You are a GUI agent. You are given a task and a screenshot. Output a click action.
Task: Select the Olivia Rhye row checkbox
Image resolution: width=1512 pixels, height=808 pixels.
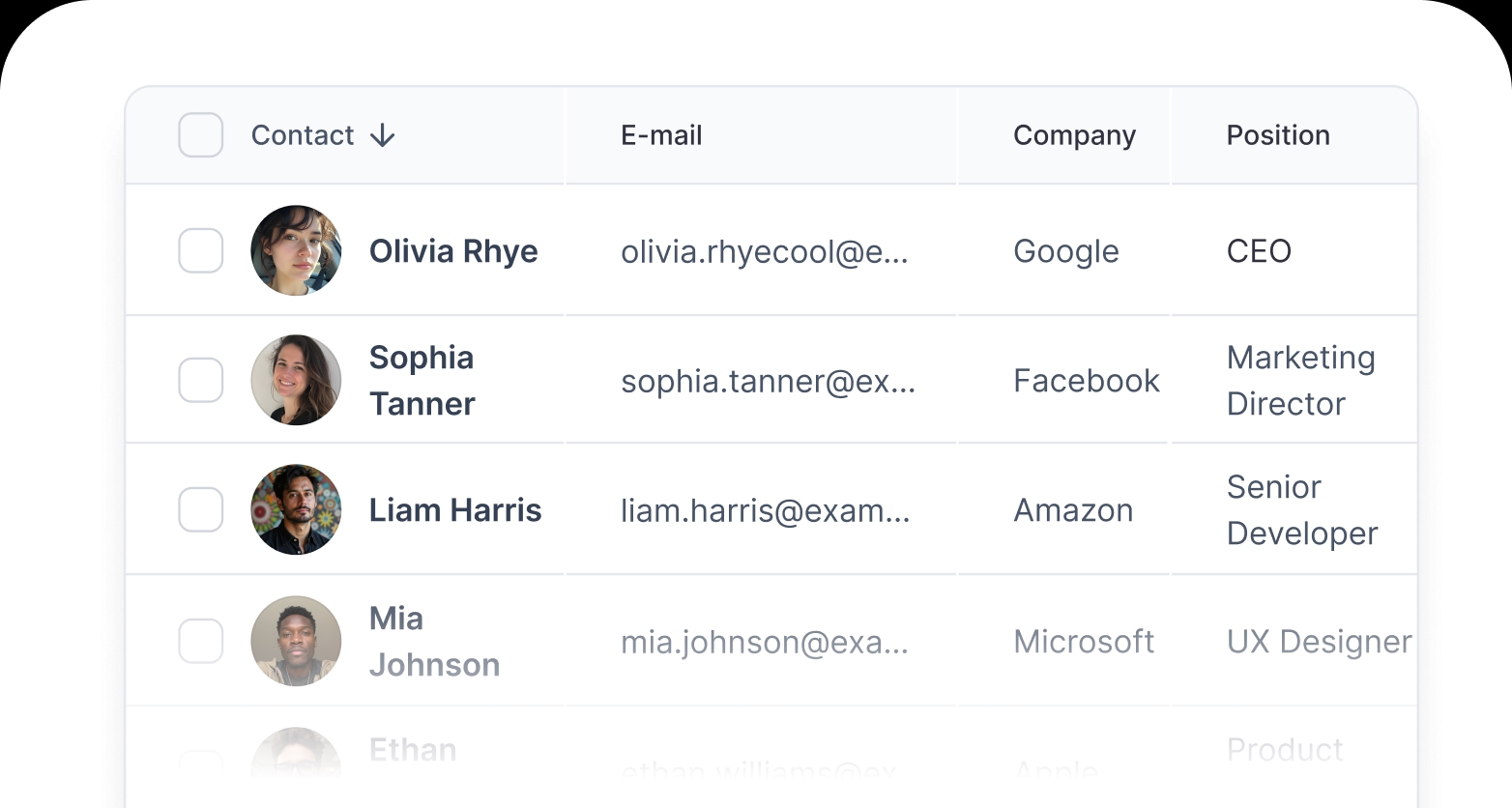(201, 251)
